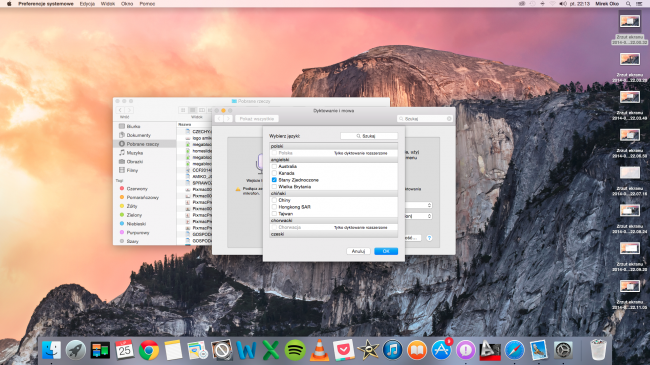650x365 pixels.
Task: Switch Finder to icon view
Action: click(183, 110)
